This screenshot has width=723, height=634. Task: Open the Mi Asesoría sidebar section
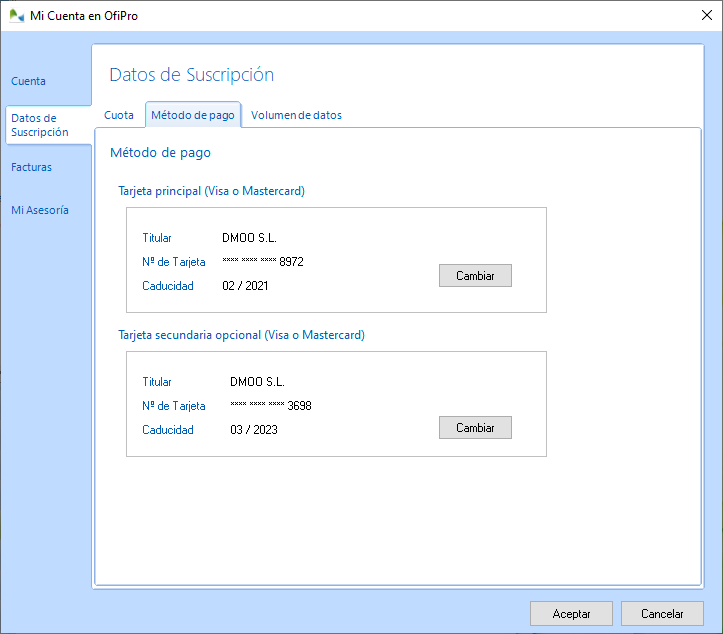pyautogui.click(x=40, y=210)
